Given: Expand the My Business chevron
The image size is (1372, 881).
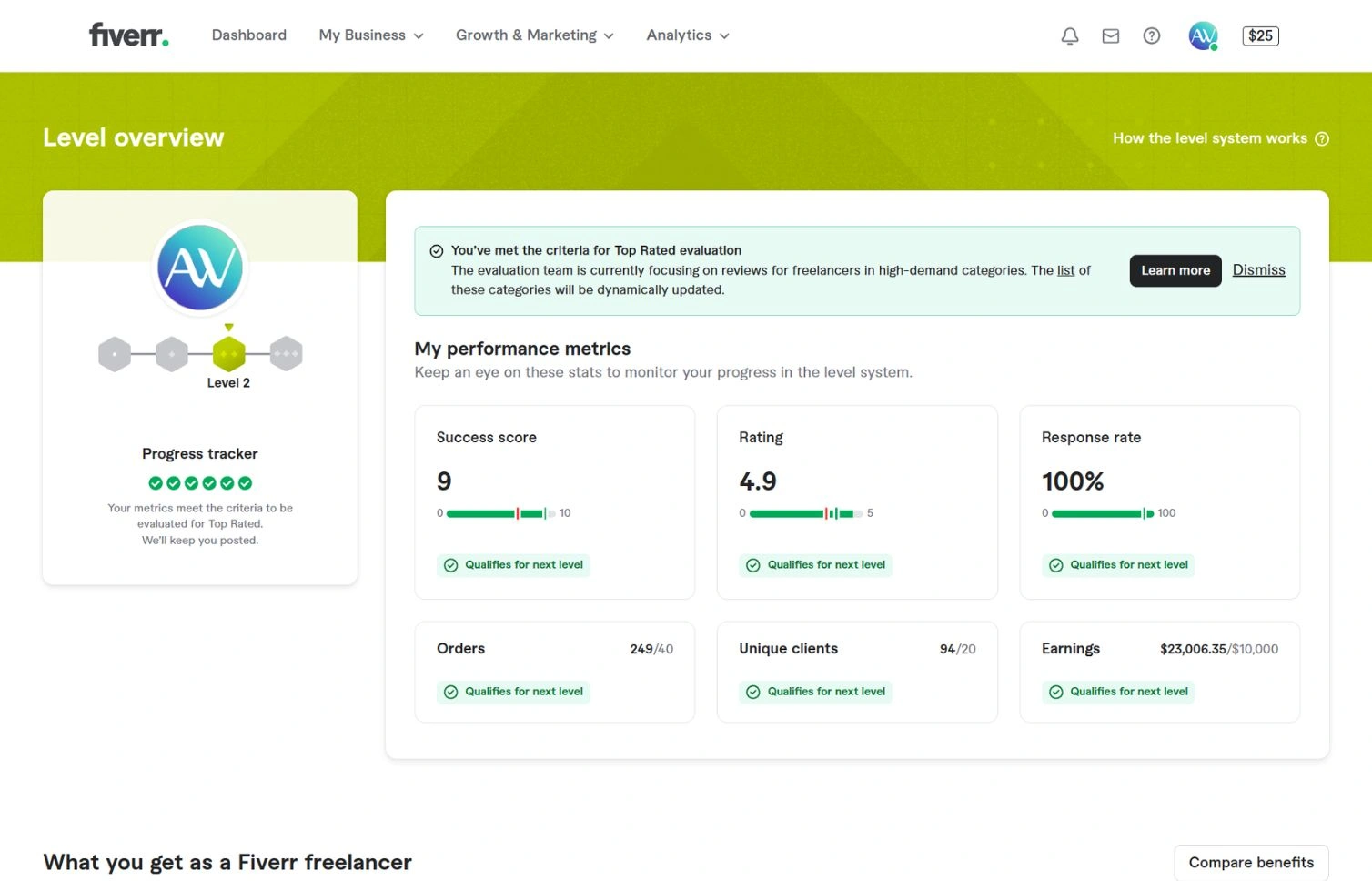Looking at the screenshot, I should tap(419, 36).
